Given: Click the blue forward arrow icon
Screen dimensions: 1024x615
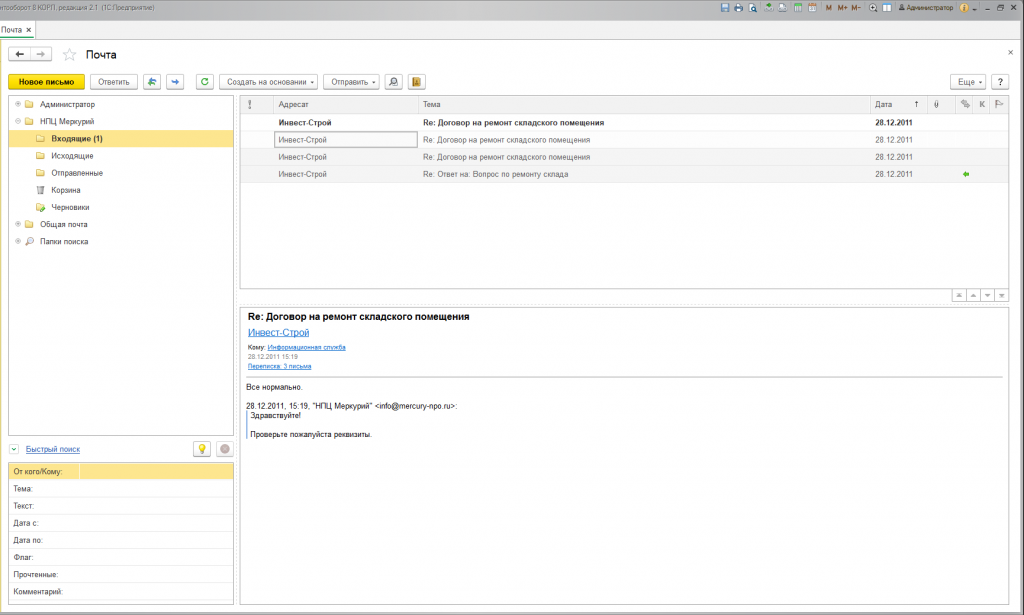Looking at the screenshot, I should 175,82.
